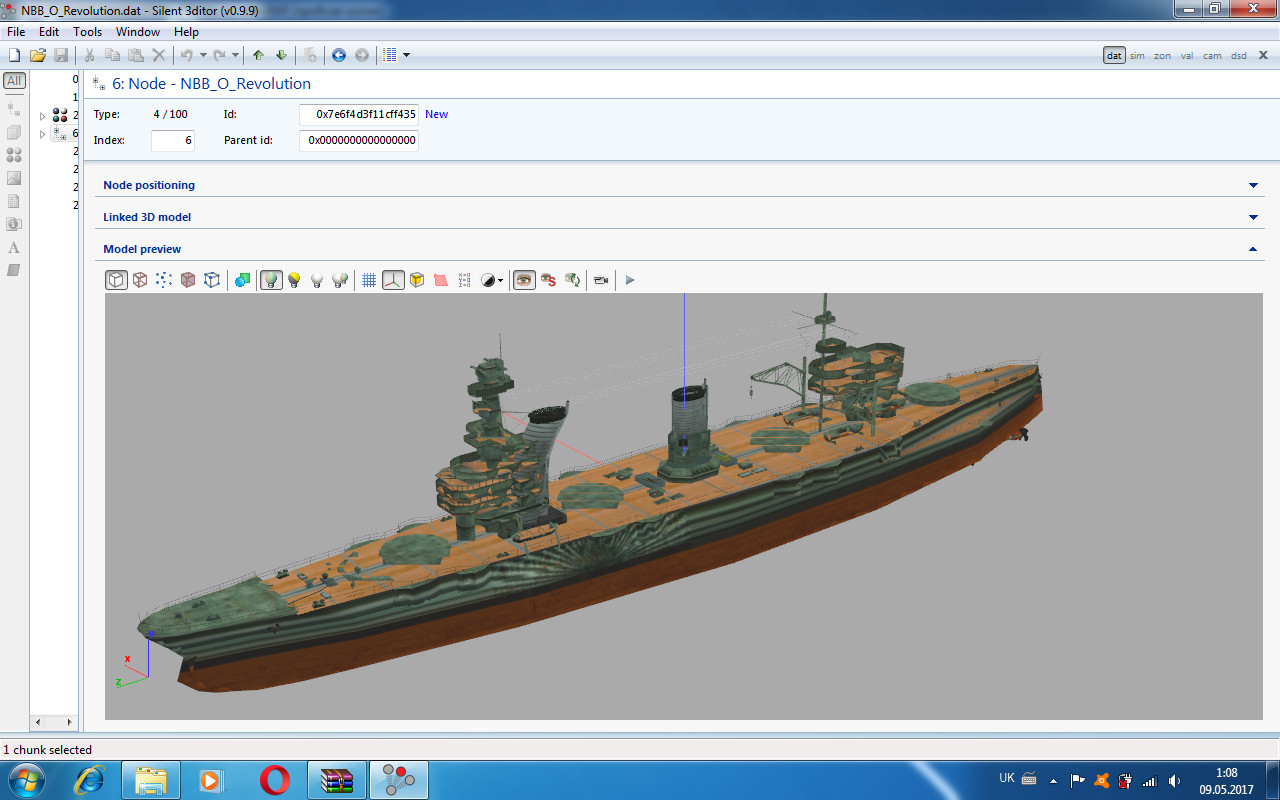This screenshot has width=1280, height=800.
Task: Open the Tools menu
Action: pos(87,32)
